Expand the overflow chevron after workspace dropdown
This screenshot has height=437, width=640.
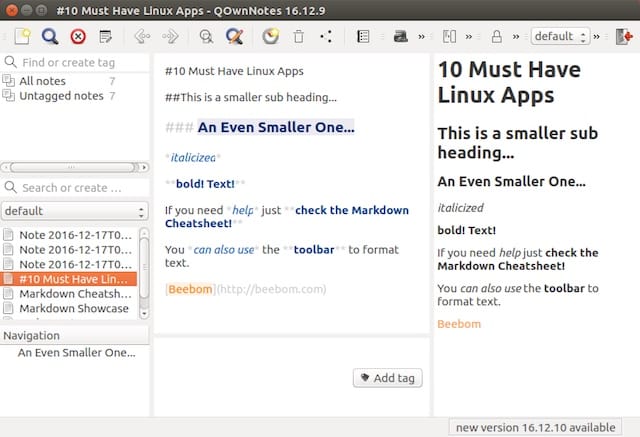pyautogui.click(x=597, y=37)
